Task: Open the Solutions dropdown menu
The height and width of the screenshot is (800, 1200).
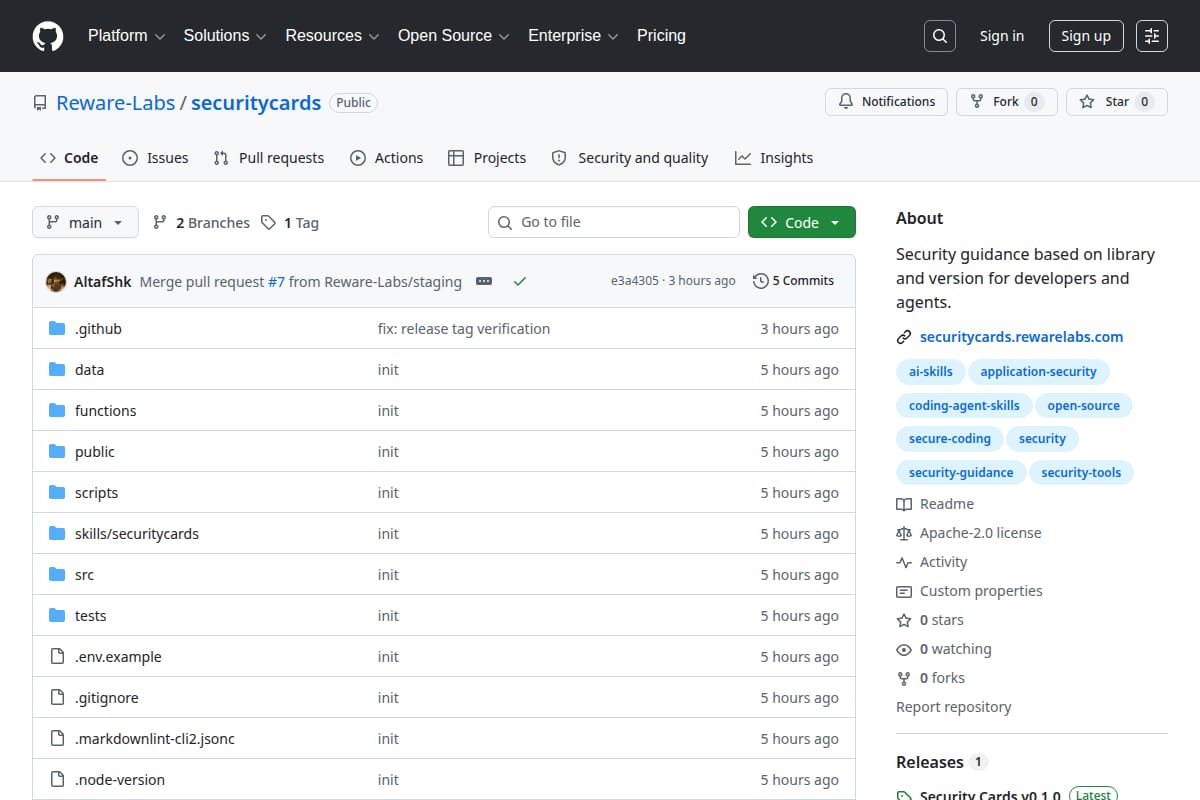Action: [x=225, y=36]
